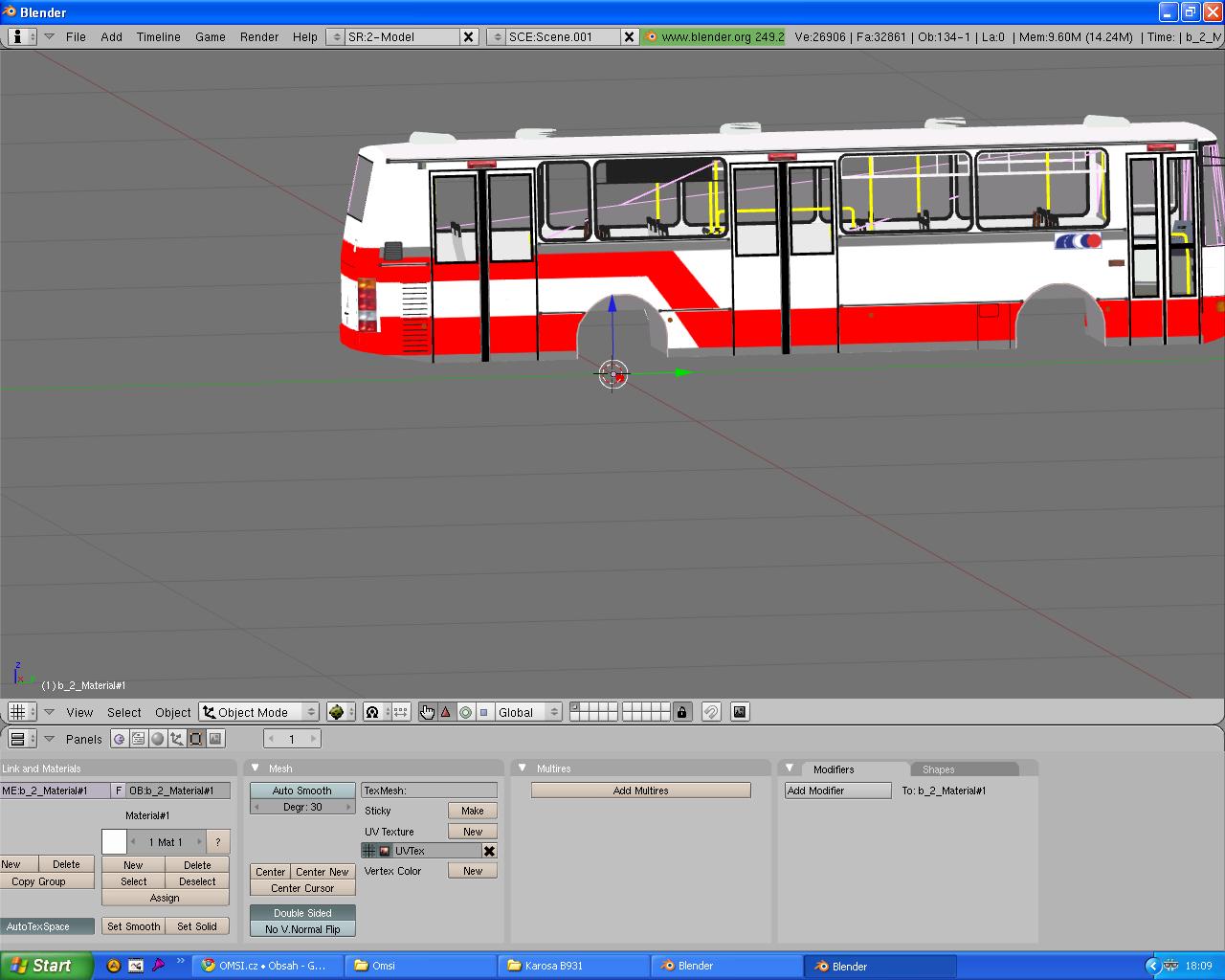The width and height of the screenshot is (1225, 980).
Task: Click the Editing panel context icon
Action: [196, 739]
